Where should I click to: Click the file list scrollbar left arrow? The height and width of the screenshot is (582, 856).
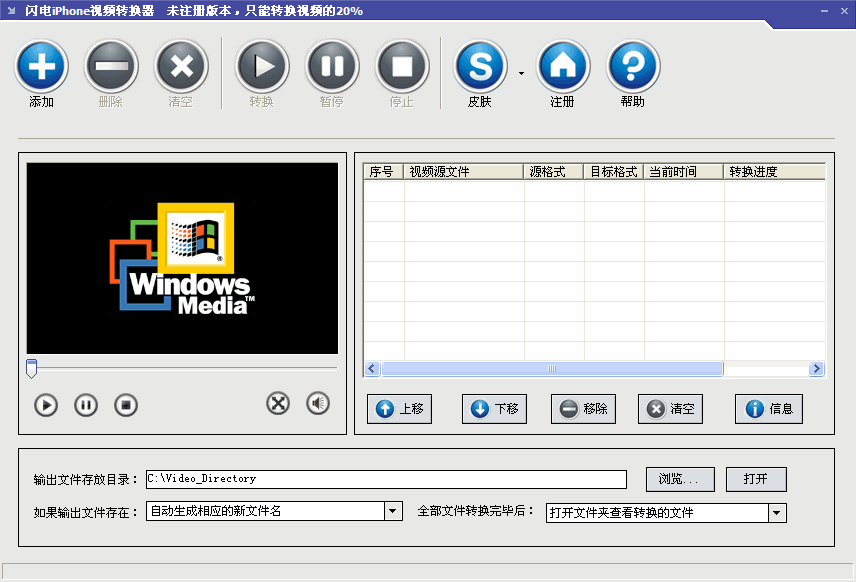372,369
